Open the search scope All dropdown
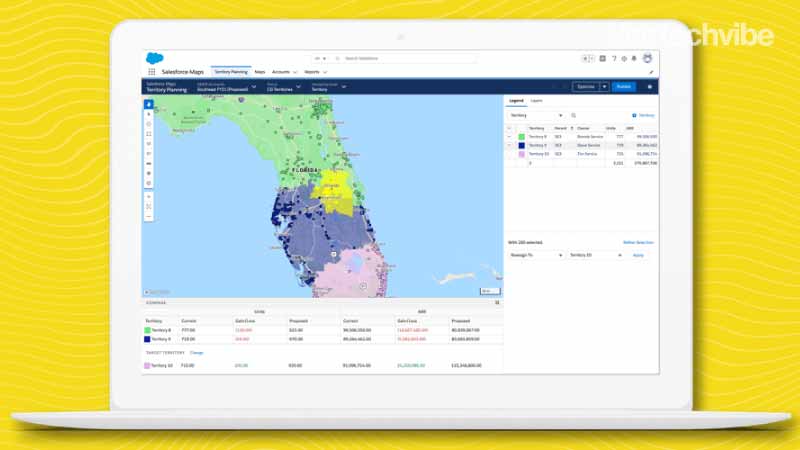Viewport: 800px width, 450px height. tap(320, 59)
